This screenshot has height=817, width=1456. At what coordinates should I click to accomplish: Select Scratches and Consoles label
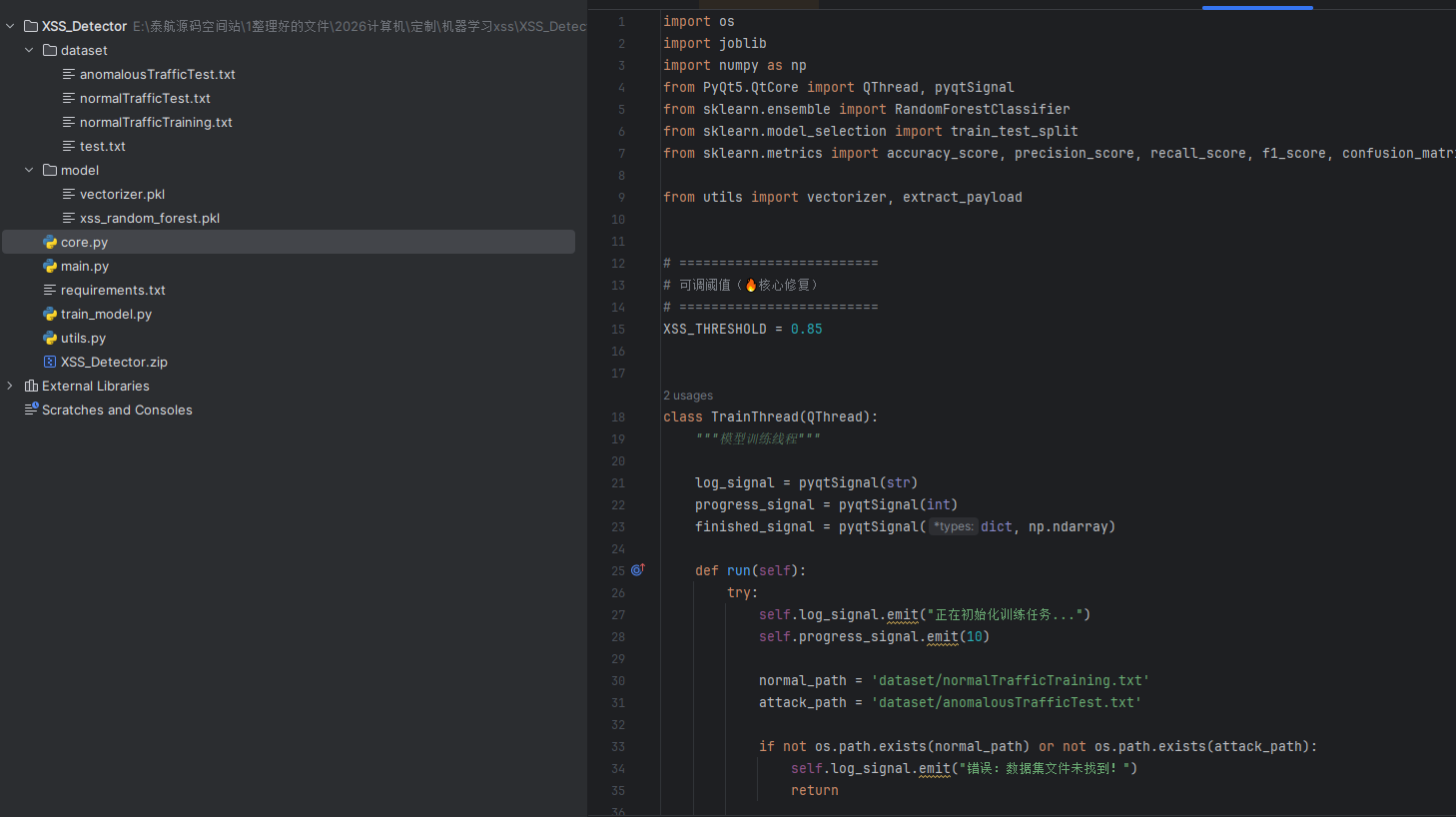pos(117,409)
